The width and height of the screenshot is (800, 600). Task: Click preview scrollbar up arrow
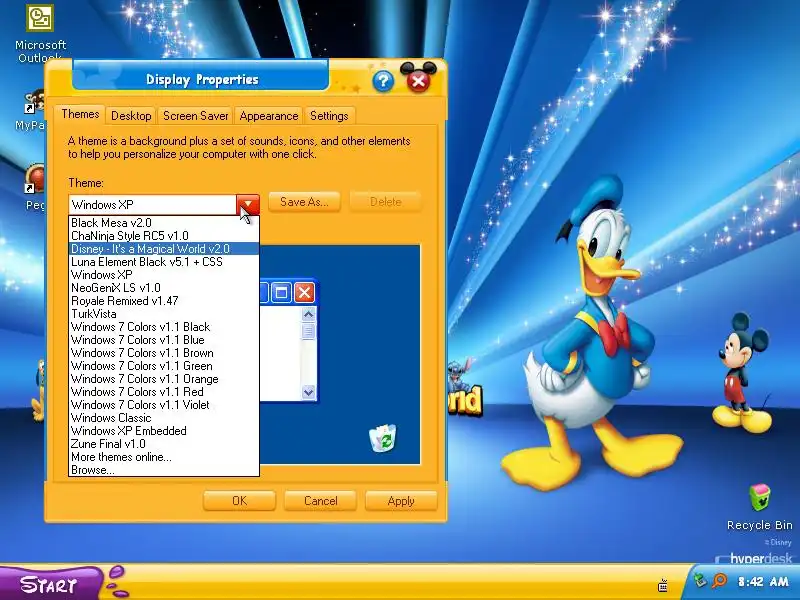pyautogui.click(x=308, y=315)
